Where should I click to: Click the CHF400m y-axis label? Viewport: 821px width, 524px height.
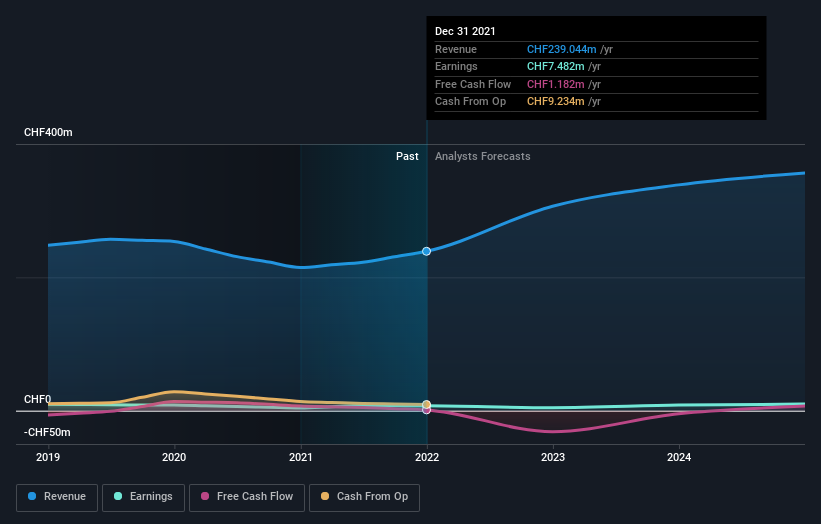(48, 132)
